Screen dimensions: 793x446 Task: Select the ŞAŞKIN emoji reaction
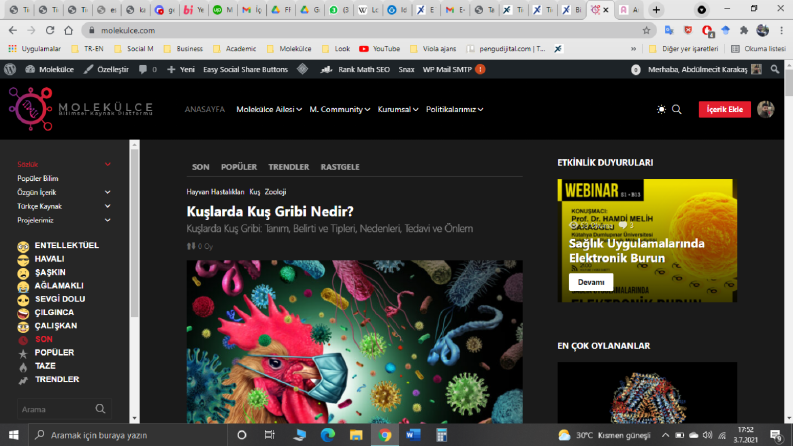pos(23,273)
